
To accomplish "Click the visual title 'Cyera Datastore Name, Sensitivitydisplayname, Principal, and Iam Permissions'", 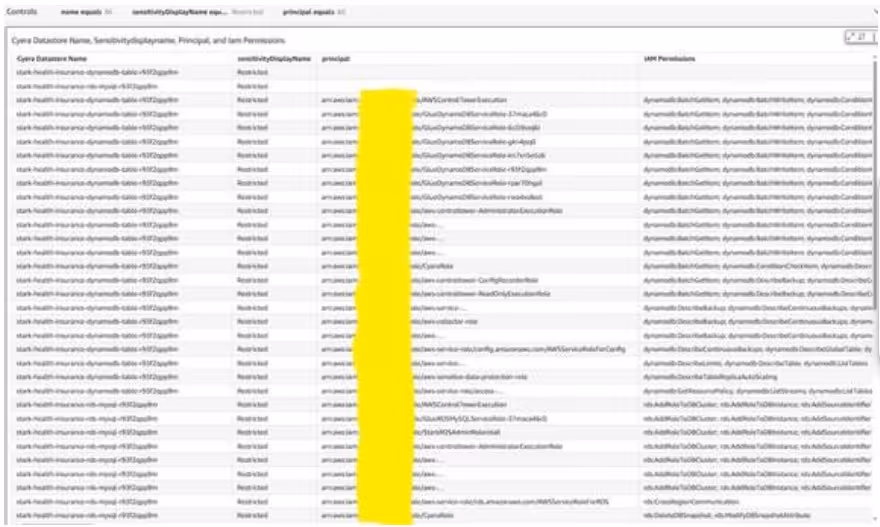I will [x=148, y=40].
